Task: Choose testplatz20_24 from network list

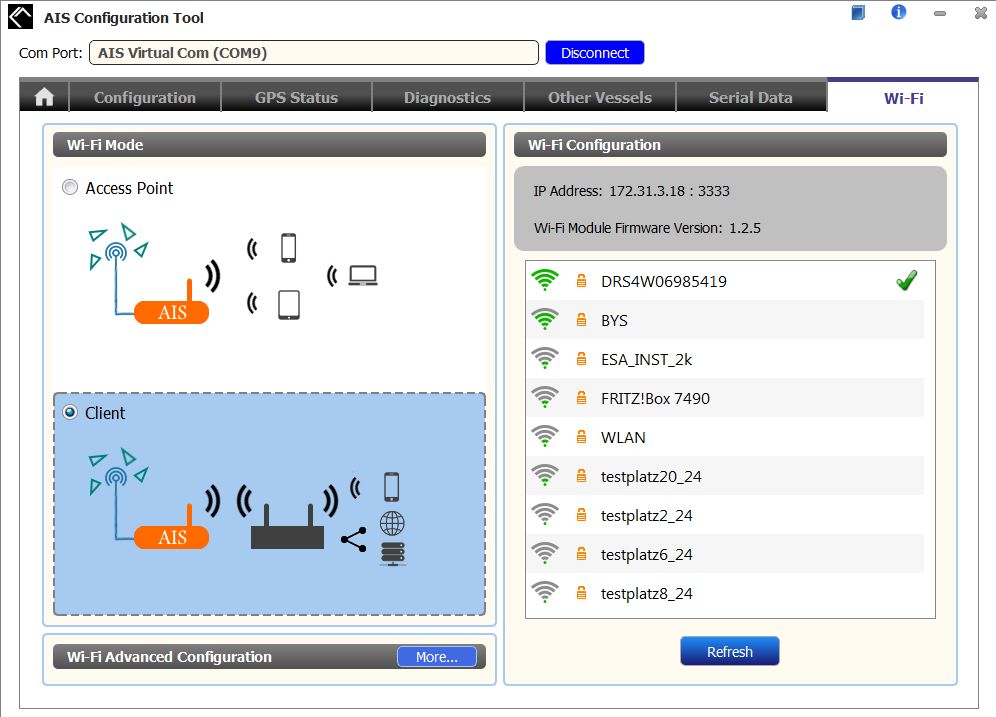Action: [651, 477]
